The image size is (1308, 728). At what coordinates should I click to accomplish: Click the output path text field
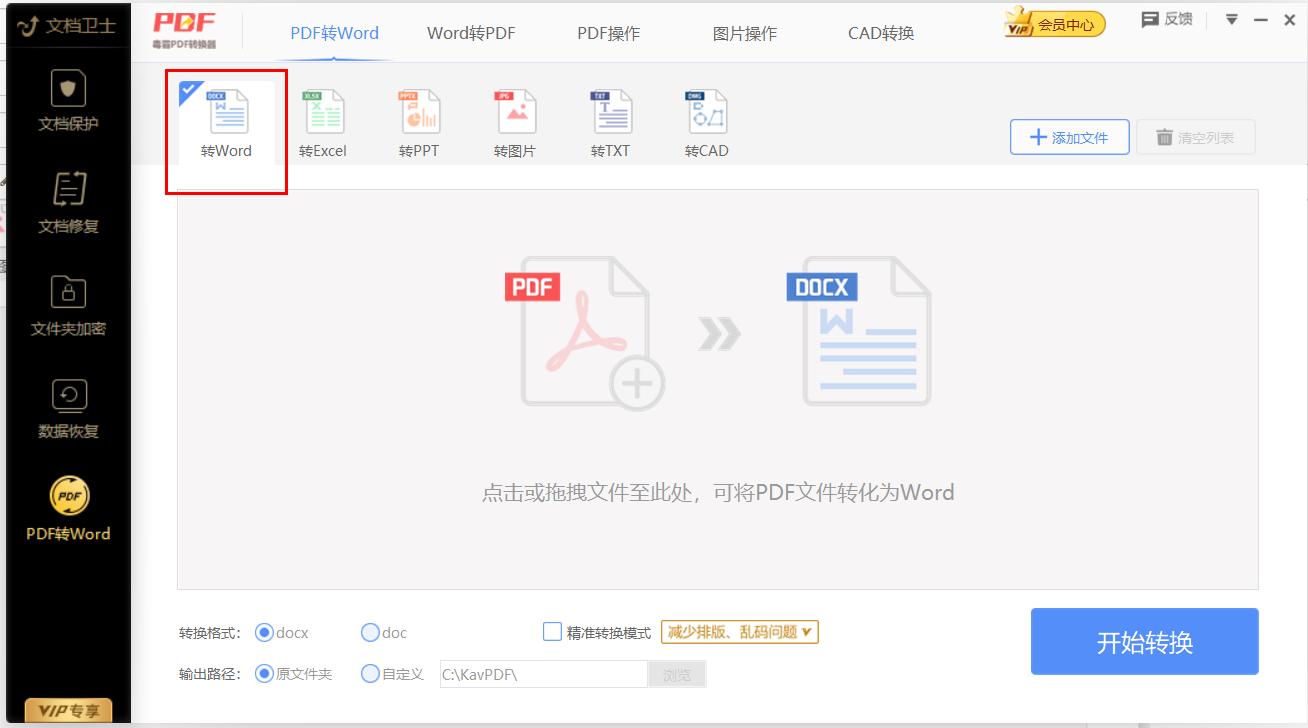543,674
